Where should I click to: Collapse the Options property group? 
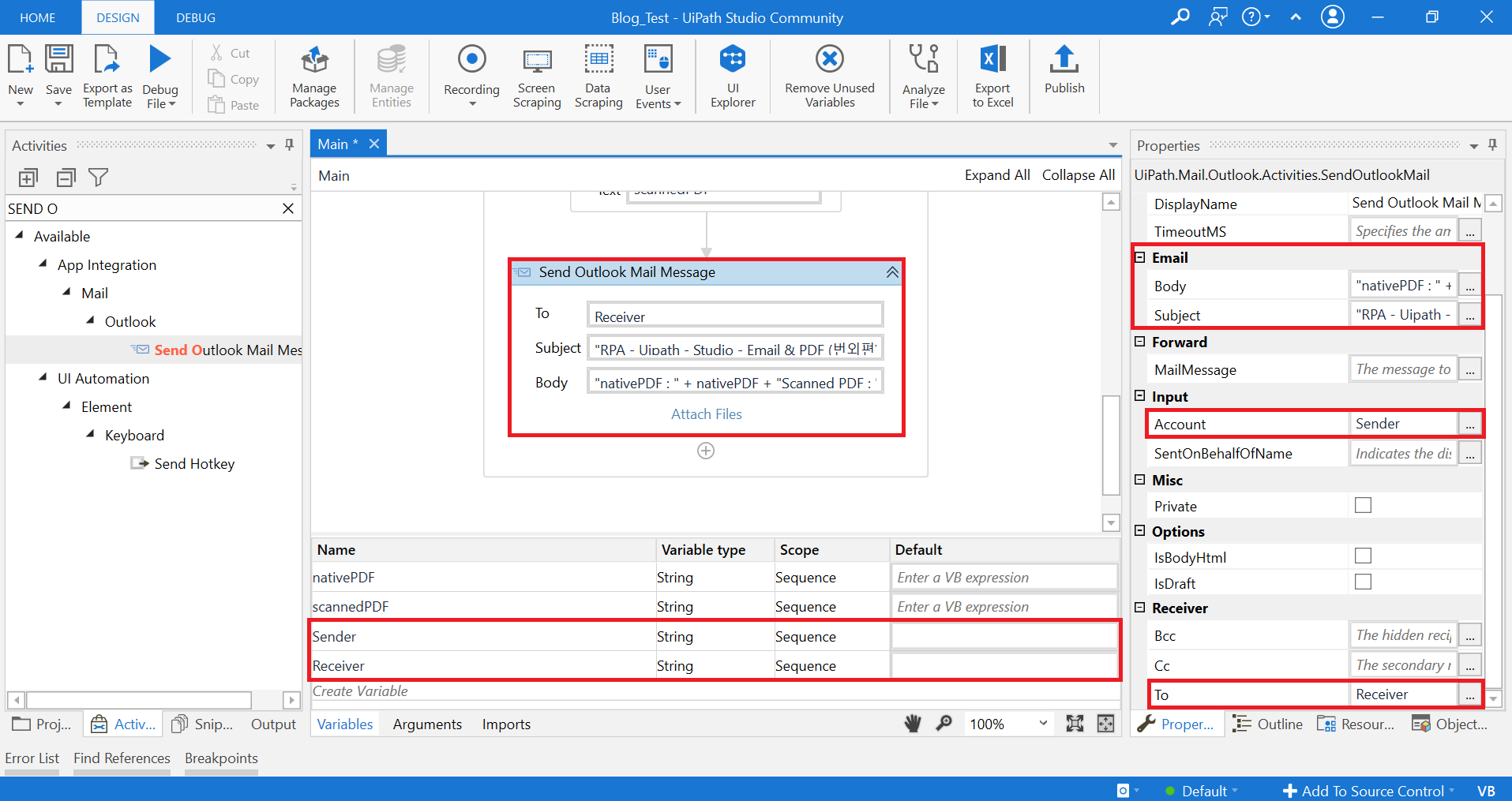pyautogui.click(x=1139, y=530)
